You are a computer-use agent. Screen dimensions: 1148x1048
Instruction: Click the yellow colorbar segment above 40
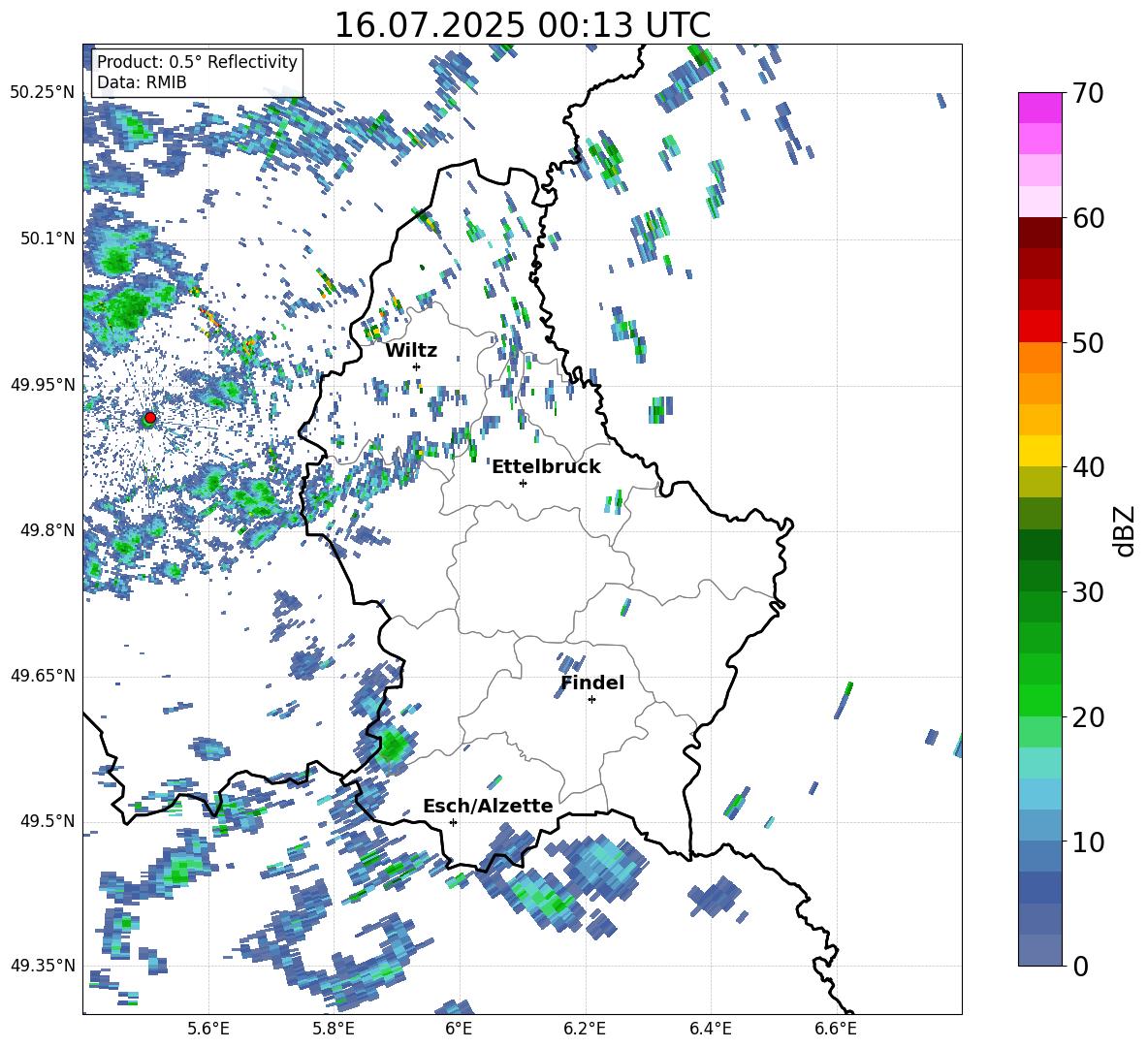(x=1039, y=451)
